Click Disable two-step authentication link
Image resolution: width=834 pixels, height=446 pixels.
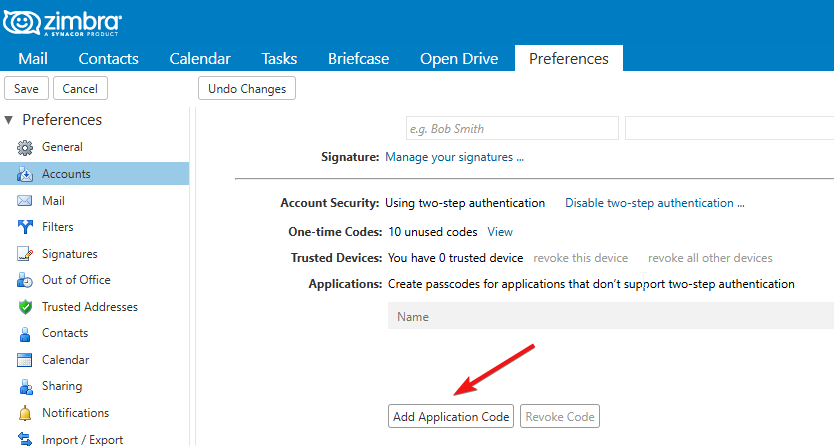(654, 203)
